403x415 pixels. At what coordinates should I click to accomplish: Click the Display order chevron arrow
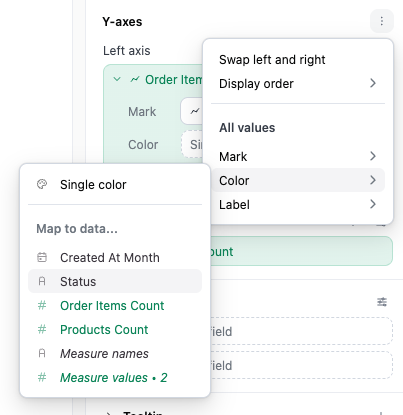click(373, 83)
